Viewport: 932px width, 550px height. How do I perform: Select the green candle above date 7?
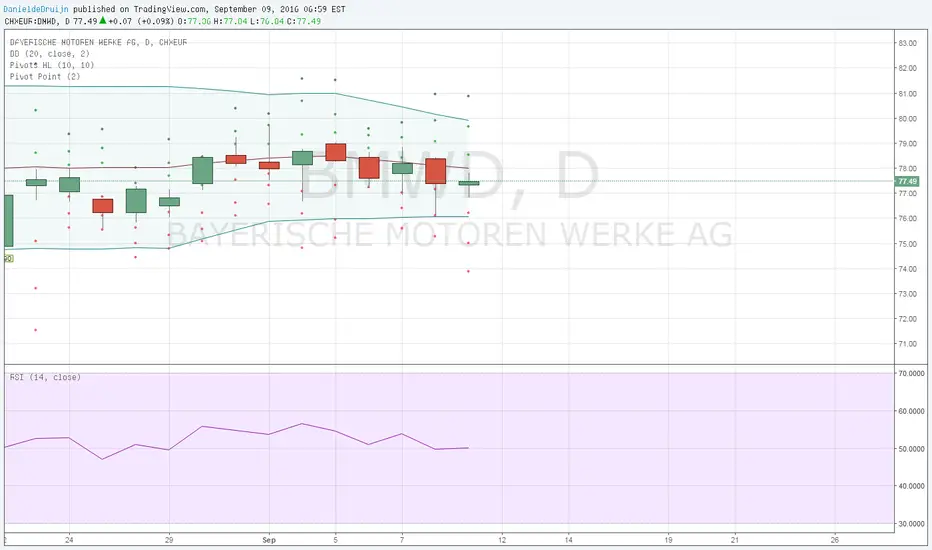(x=402, y=168)
